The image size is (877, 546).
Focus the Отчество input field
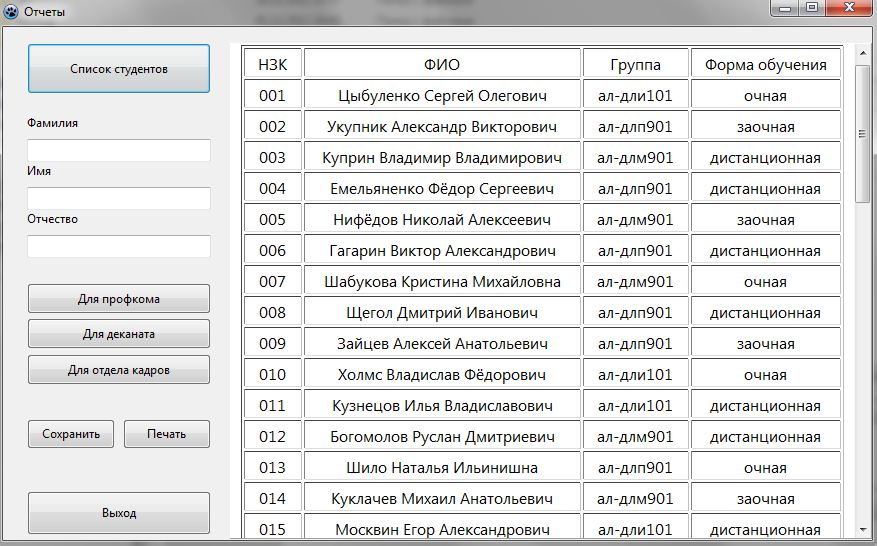point(119,247)
